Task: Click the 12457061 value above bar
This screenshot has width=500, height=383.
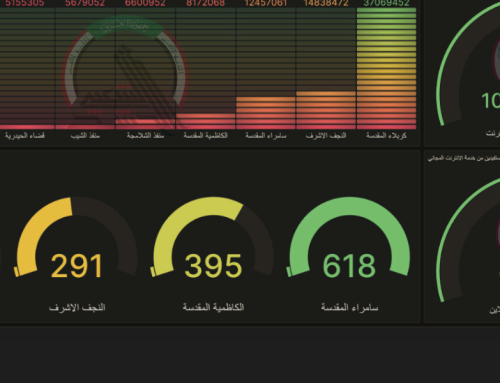Action: 265,3
